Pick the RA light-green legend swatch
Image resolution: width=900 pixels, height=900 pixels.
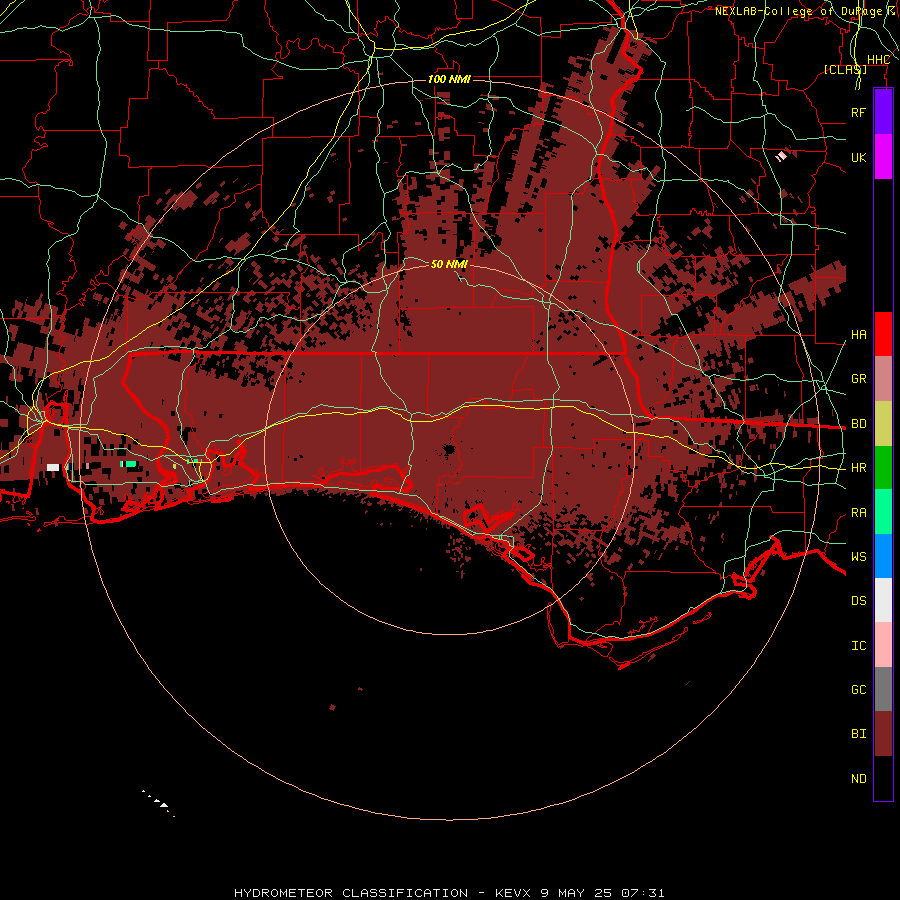(x=883, y=511)
